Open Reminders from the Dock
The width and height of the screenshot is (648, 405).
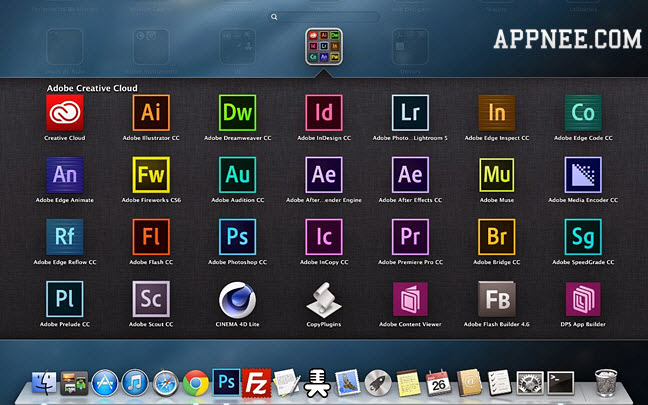499,382
